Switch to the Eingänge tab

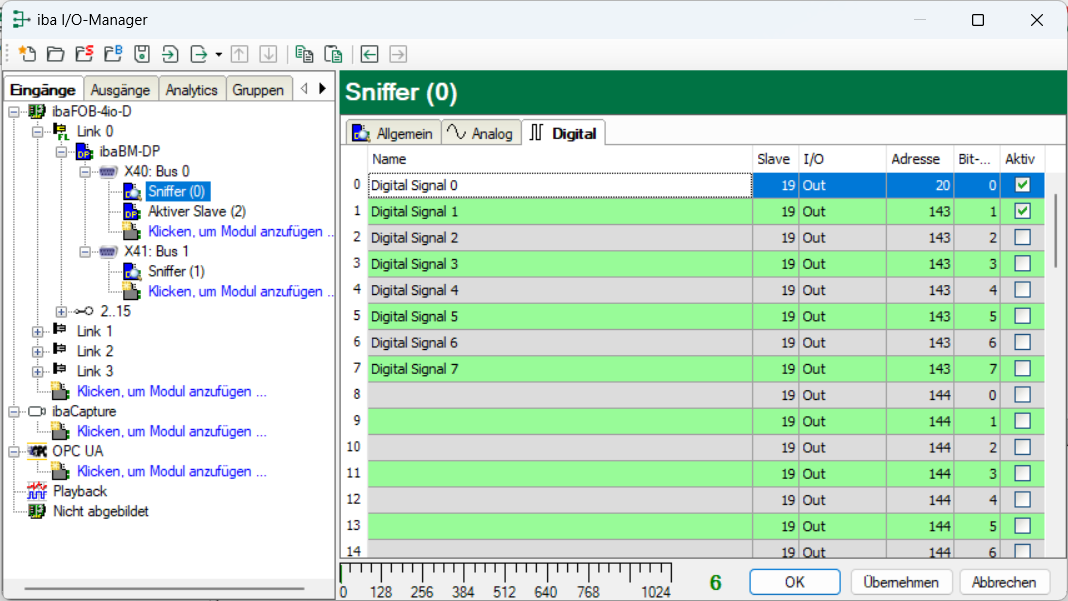point(43,90)
